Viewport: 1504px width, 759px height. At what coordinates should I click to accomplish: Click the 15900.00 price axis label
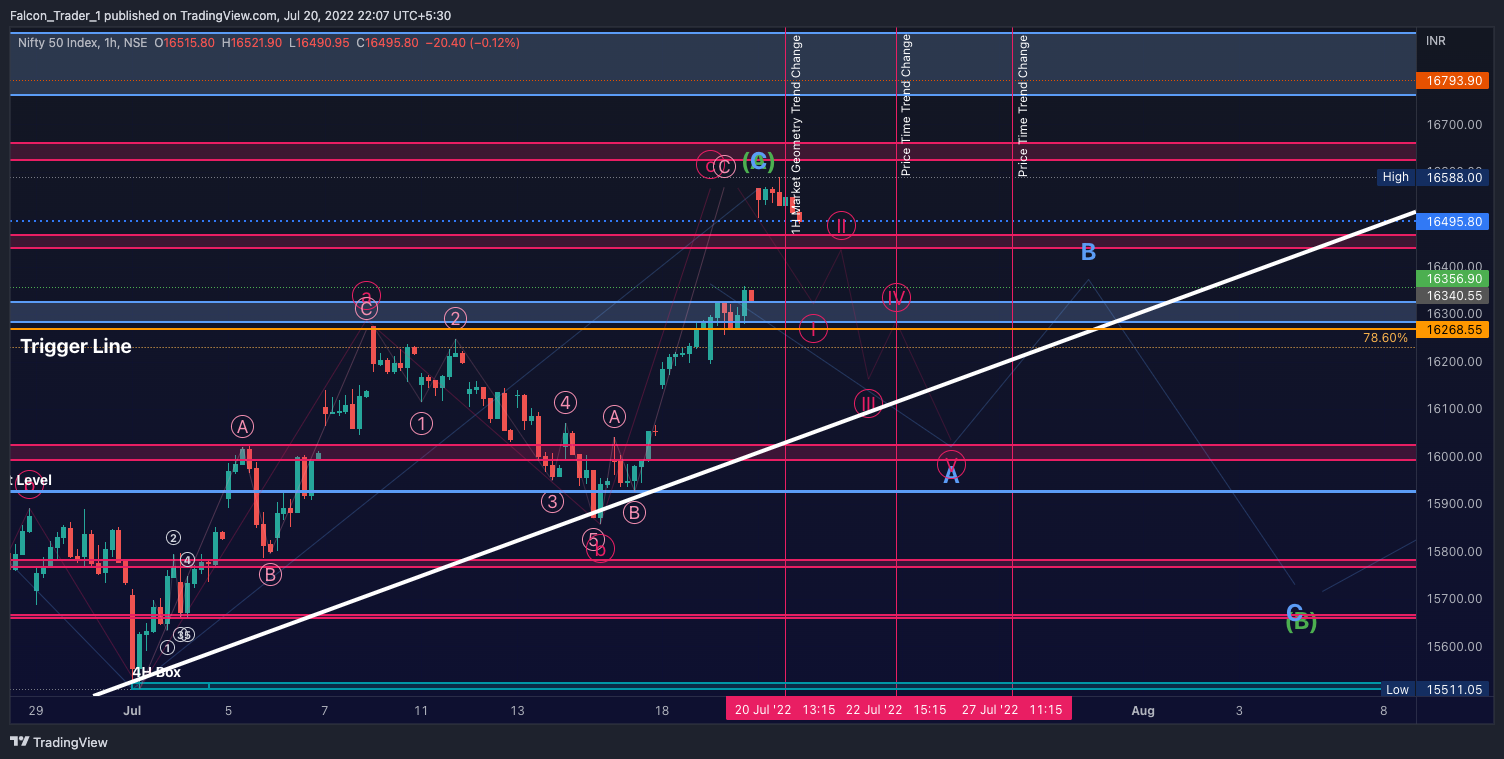(1453, 503)
